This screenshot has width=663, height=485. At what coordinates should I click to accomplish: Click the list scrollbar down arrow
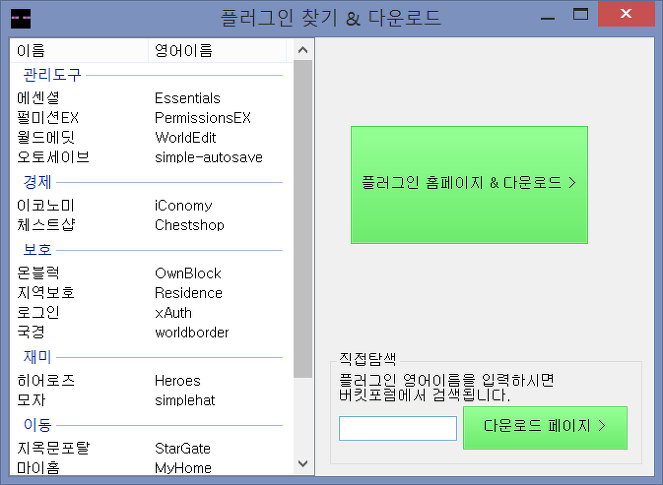303,463
